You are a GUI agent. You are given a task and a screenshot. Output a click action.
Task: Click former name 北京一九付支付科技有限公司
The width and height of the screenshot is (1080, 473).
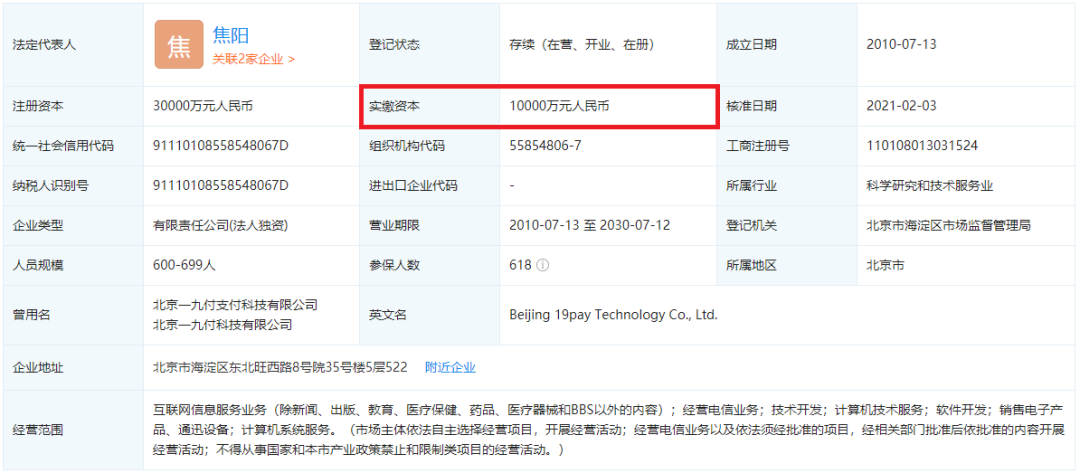click(x=235, y=305)
